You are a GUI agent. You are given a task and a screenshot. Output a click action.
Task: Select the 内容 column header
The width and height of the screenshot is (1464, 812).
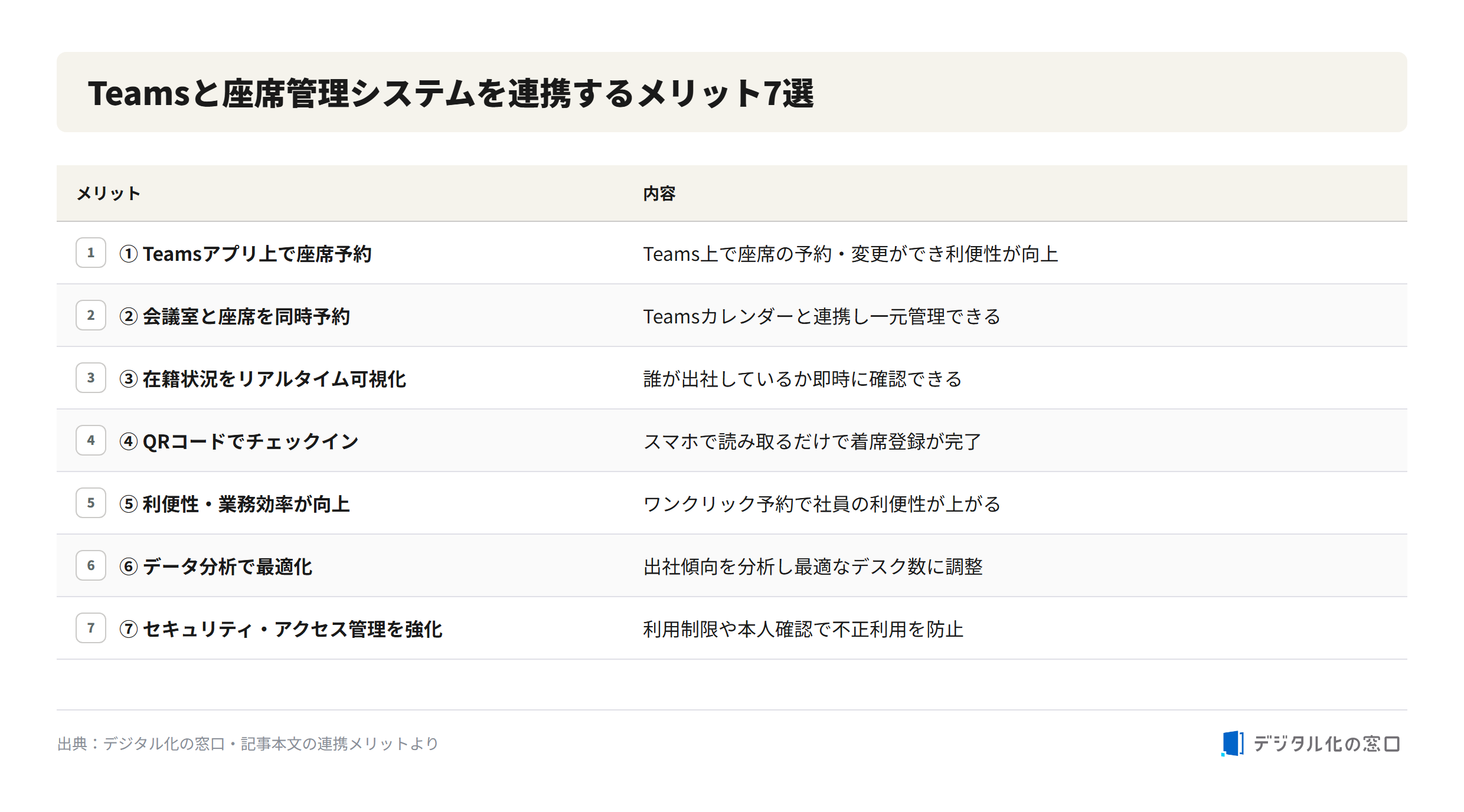(x=659, y=194)
